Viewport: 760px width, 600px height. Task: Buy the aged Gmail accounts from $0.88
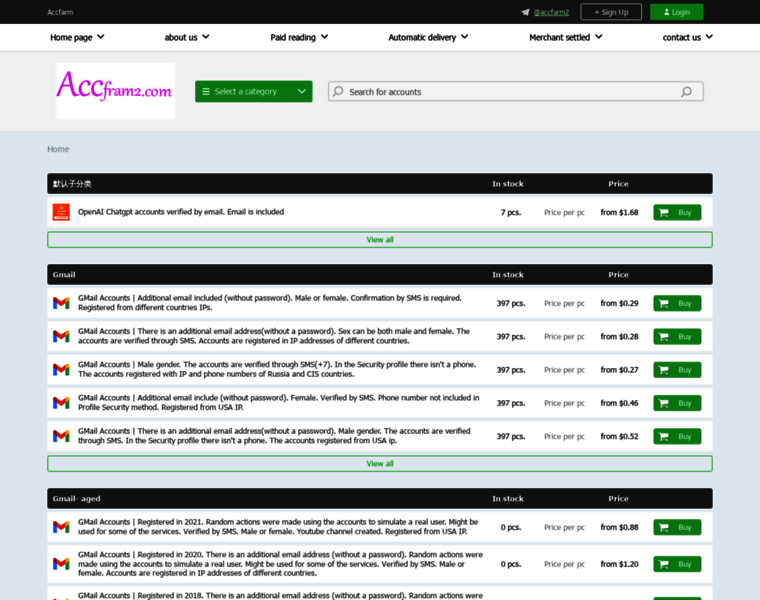click(677, 527)
